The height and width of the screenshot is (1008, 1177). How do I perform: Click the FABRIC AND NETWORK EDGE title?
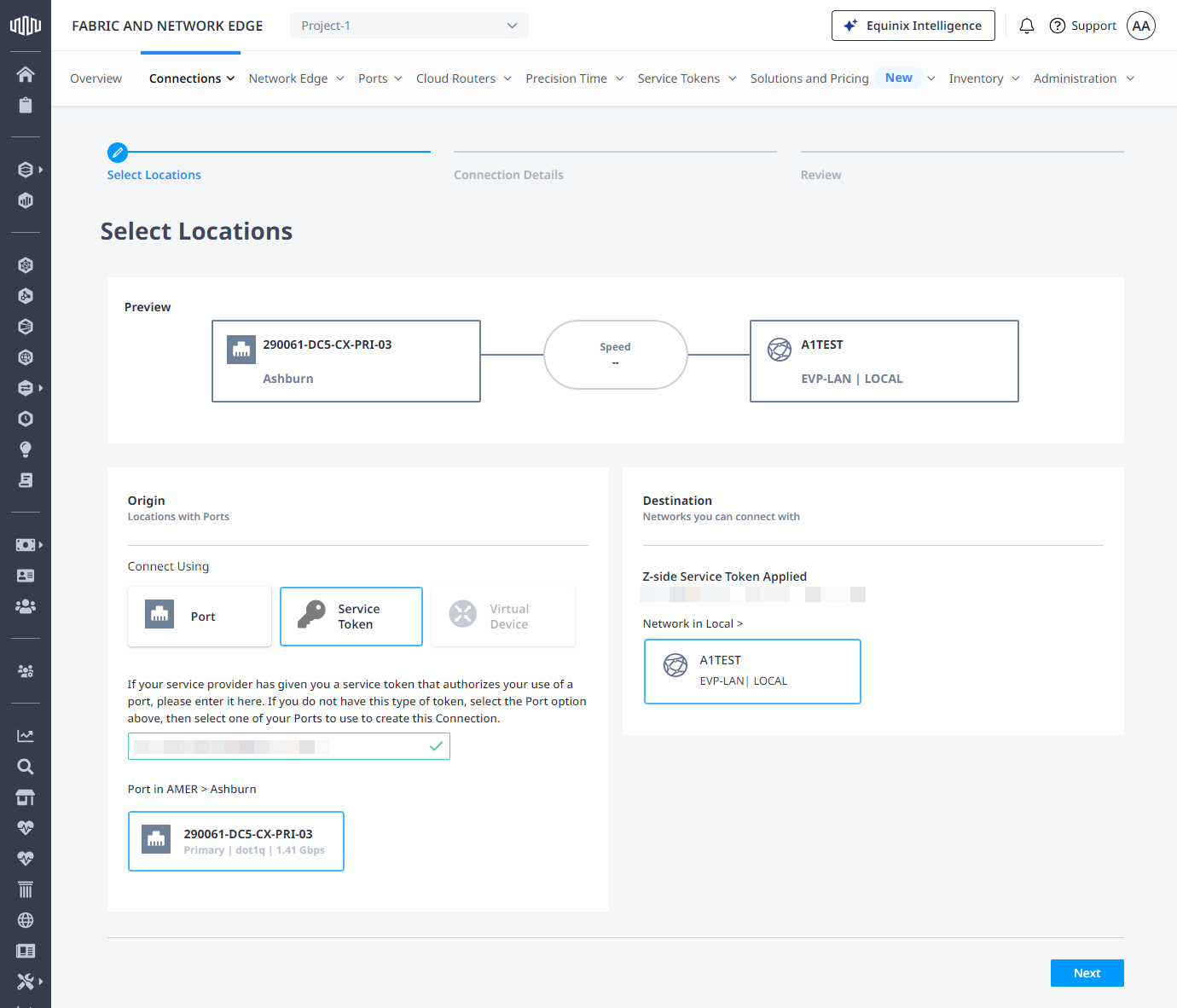pos(167,26)
